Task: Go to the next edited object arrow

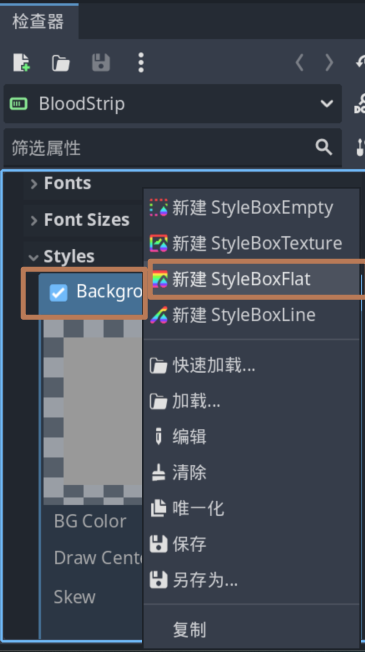Action: pos(329,63)
